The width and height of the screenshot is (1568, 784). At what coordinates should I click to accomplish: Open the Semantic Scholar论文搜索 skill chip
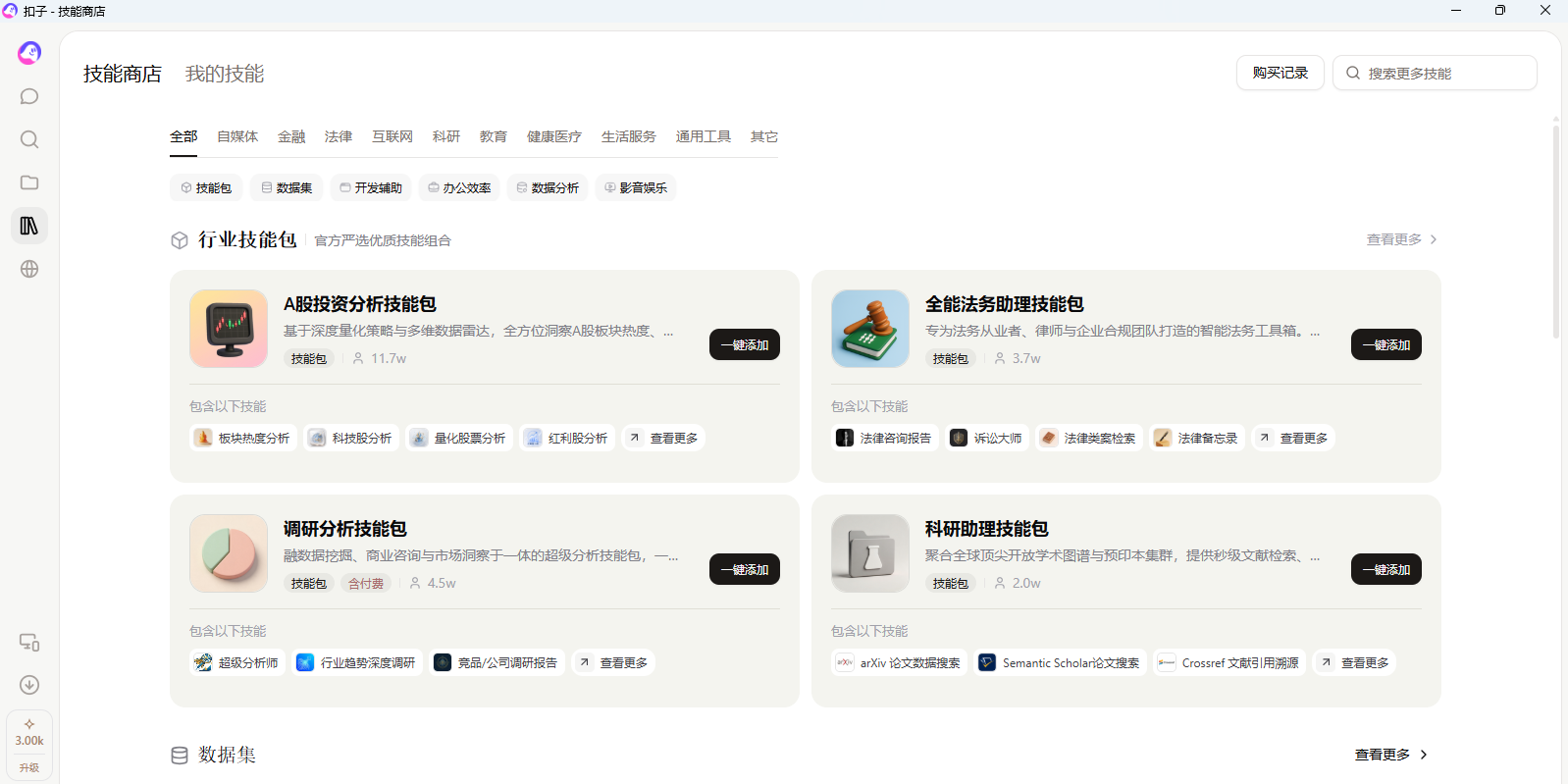[1061, 662]
